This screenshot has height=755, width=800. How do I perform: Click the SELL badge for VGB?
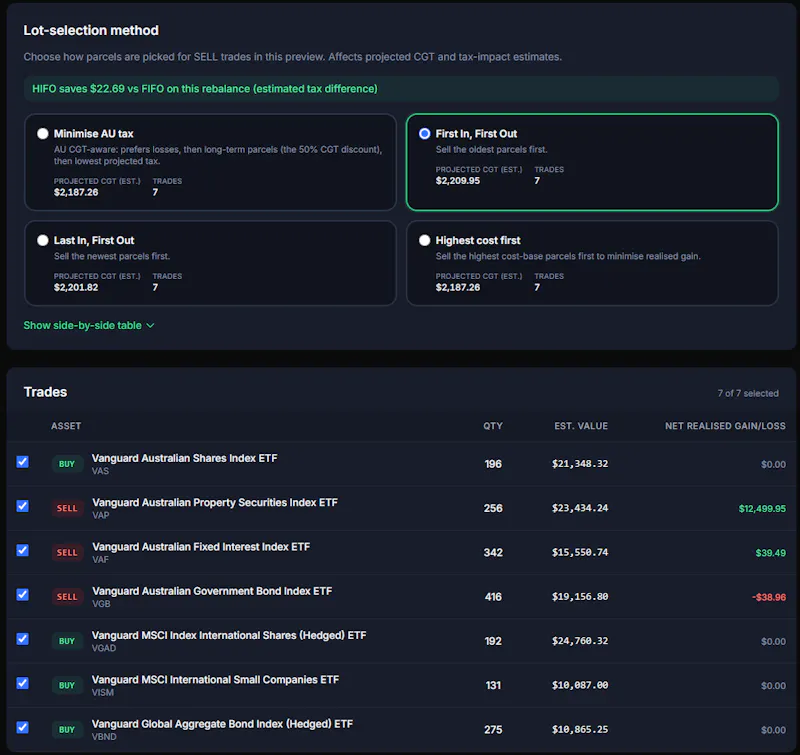pyautogui.click(x=67, y=597)
